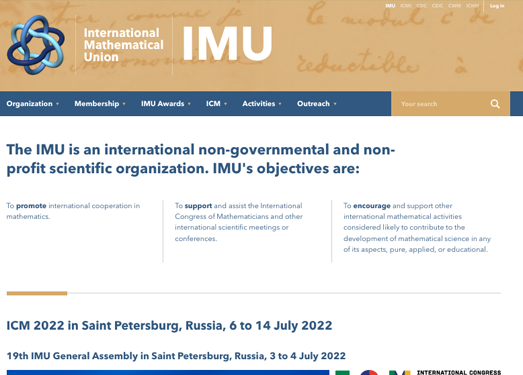Go to the CEIC top-bar link

point(437,6)
